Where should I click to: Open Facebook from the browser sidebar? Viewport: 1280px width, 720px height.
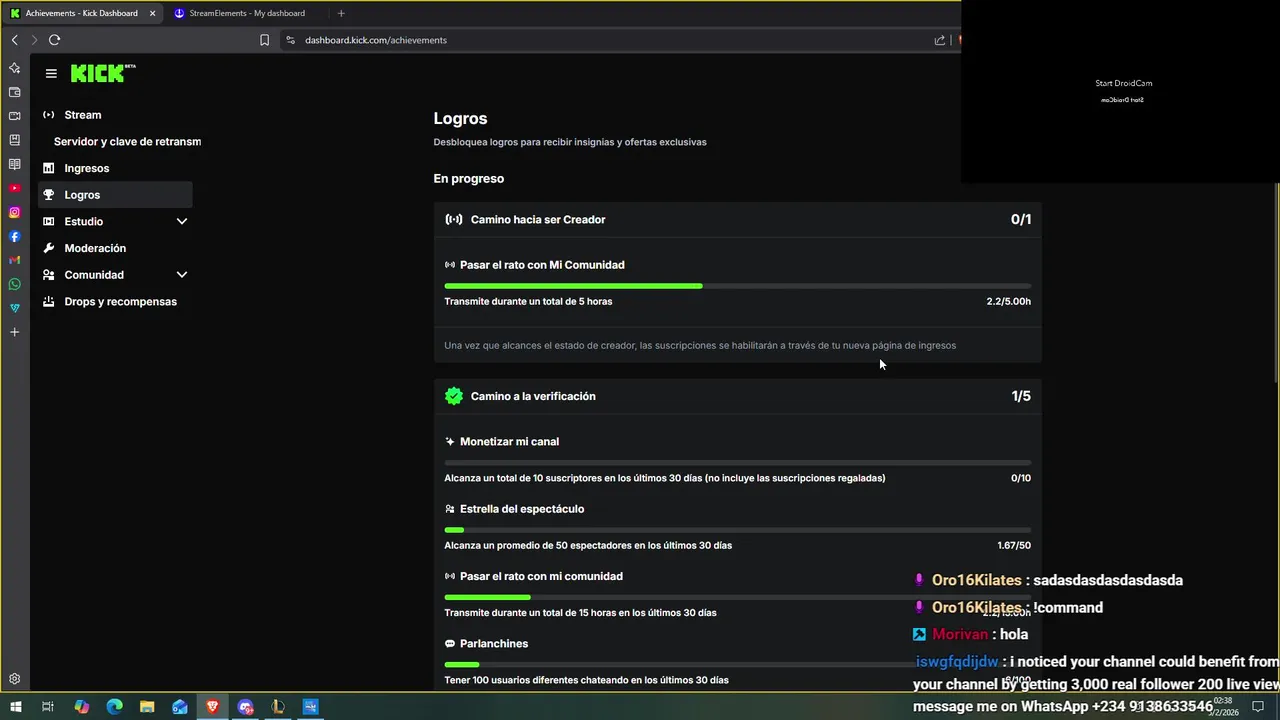pyautogui.click(x=14, y=236)
